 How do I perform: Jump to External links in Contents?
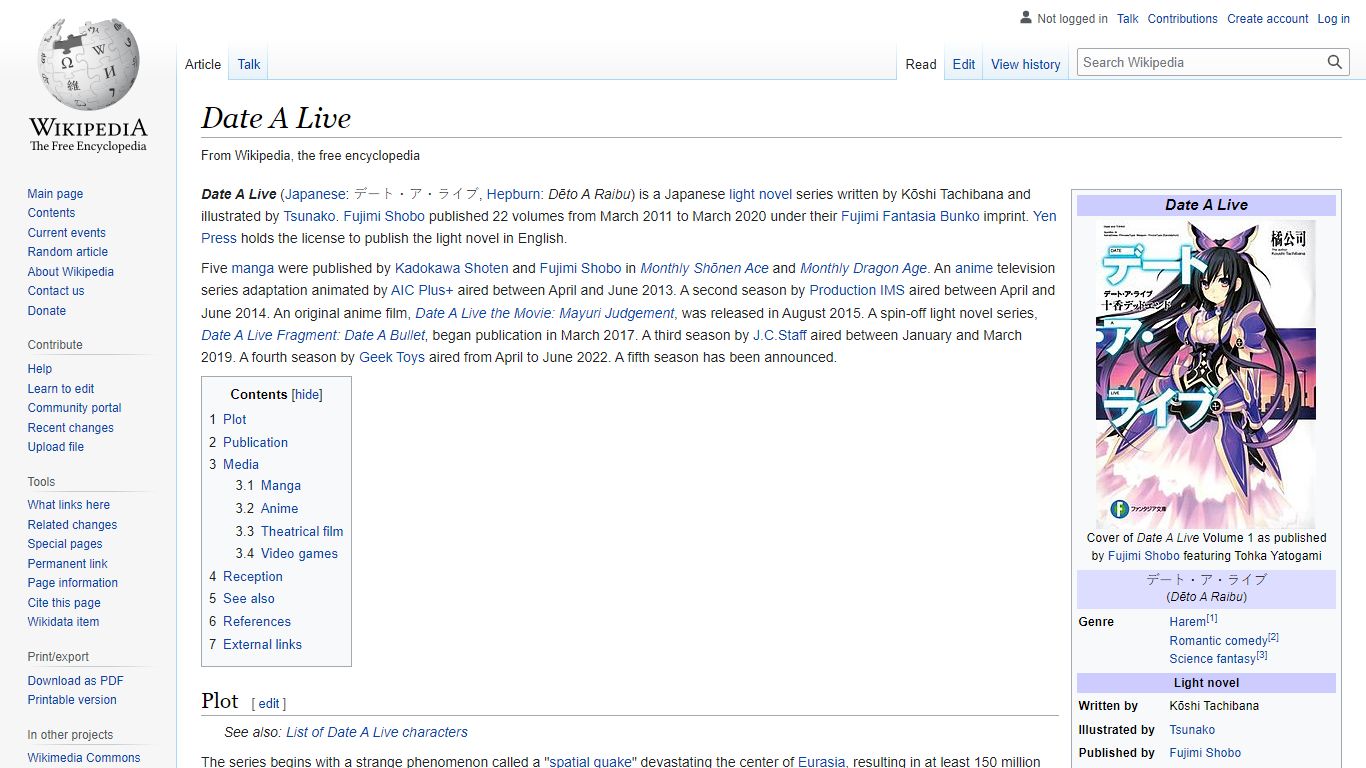pos(262,644)
